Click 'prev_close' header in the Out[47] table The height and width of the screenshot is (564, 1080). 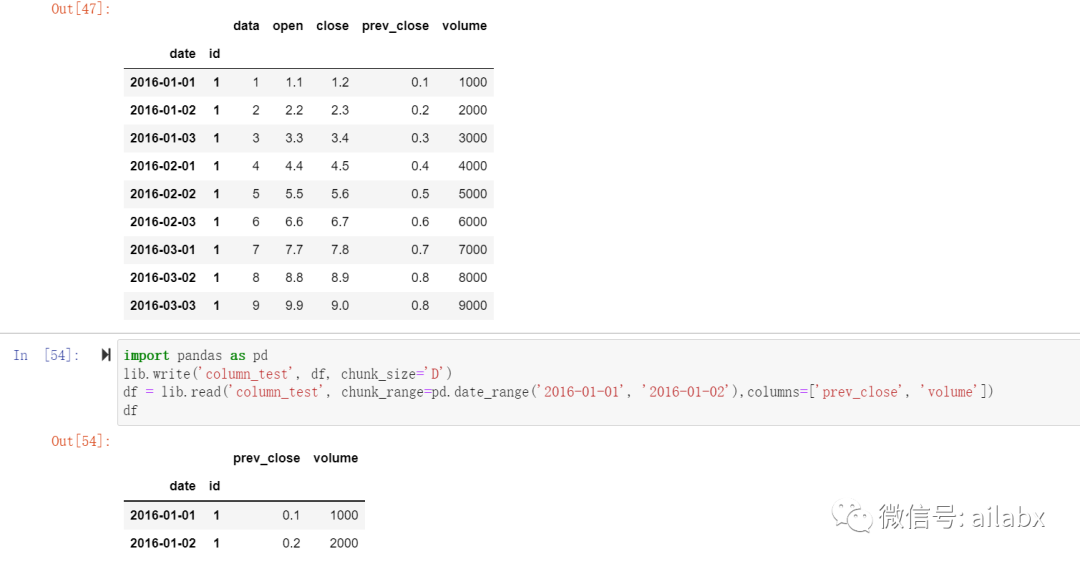395,26
